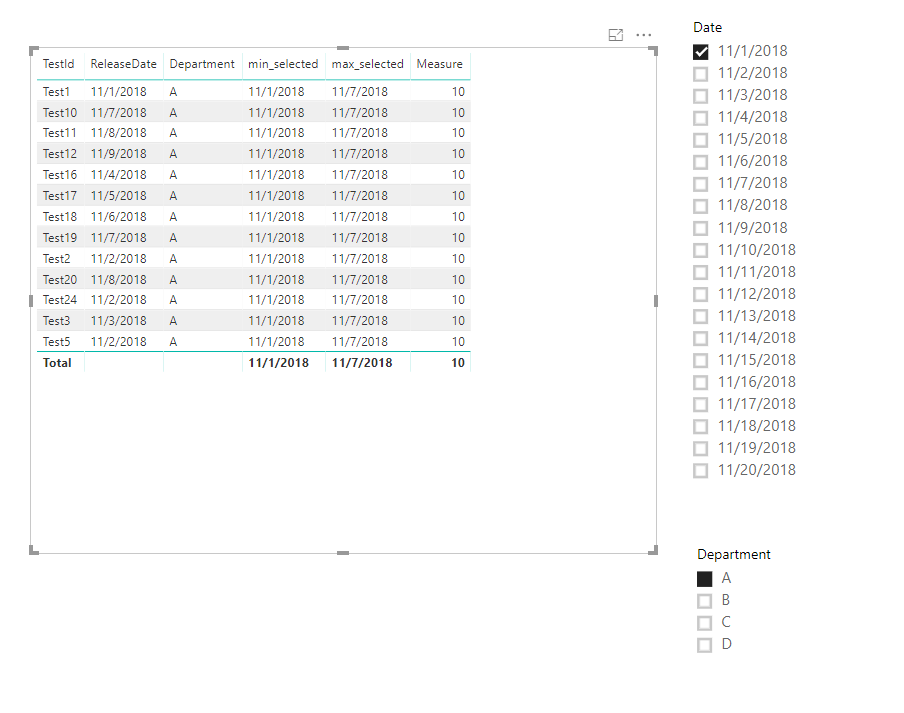This screenshot has width=904, height=713.
Task: Select Department D checkbox
Action: [x=705, y=645]
